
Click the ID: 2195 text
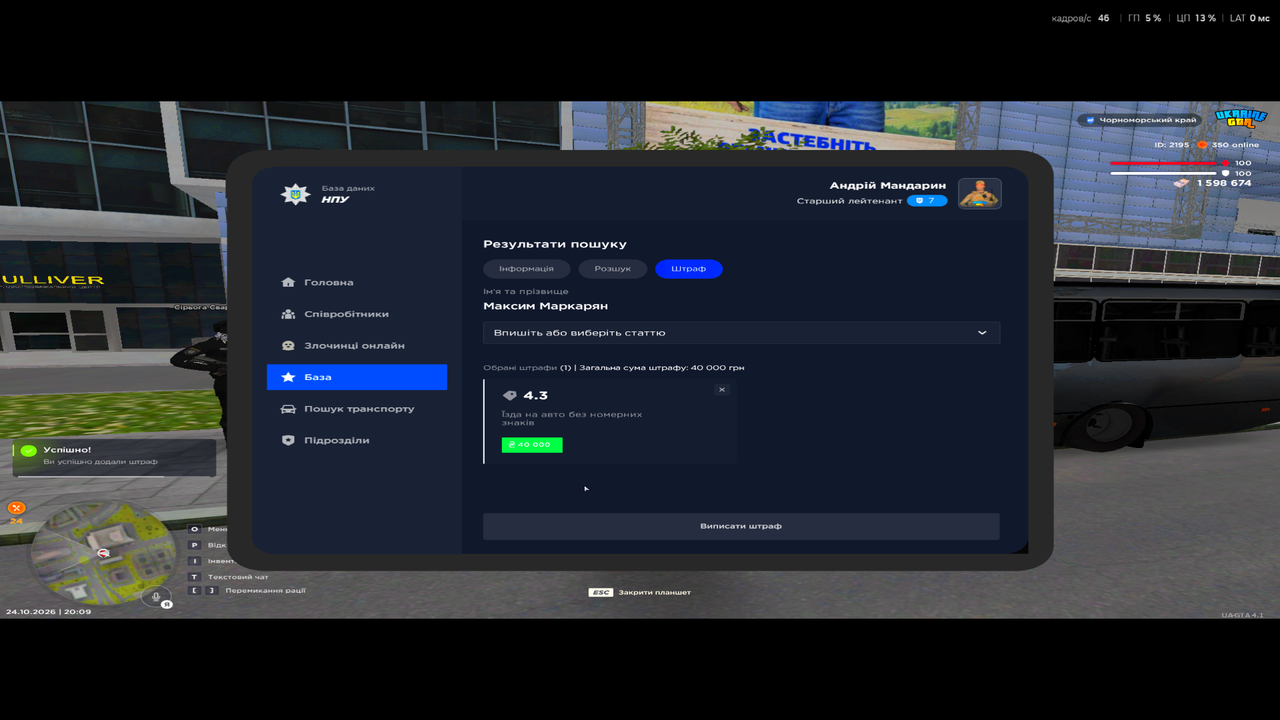1171,145
